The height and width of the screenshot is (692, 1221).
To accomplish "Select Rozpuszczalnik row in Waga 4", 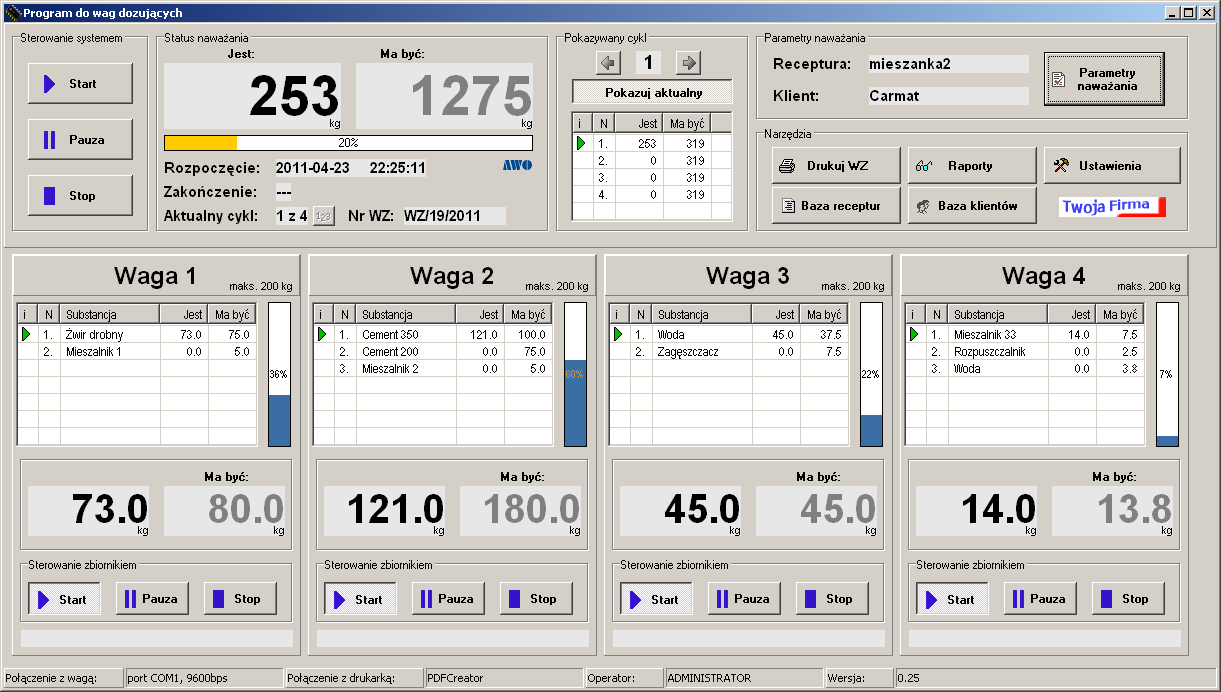I will coord(1026,352).
